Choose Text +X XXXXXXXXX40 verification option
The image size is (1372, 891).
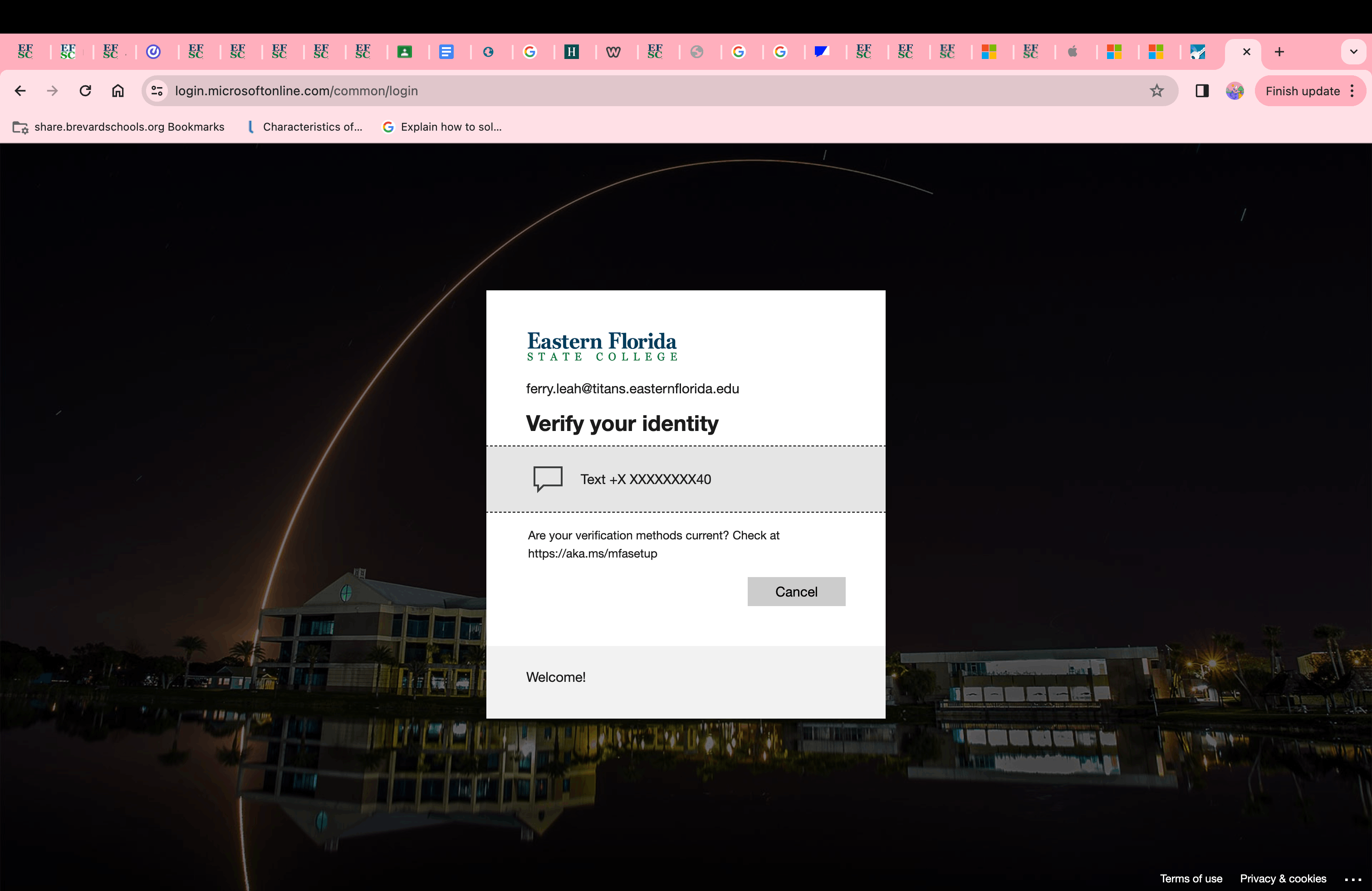point(686,479)
